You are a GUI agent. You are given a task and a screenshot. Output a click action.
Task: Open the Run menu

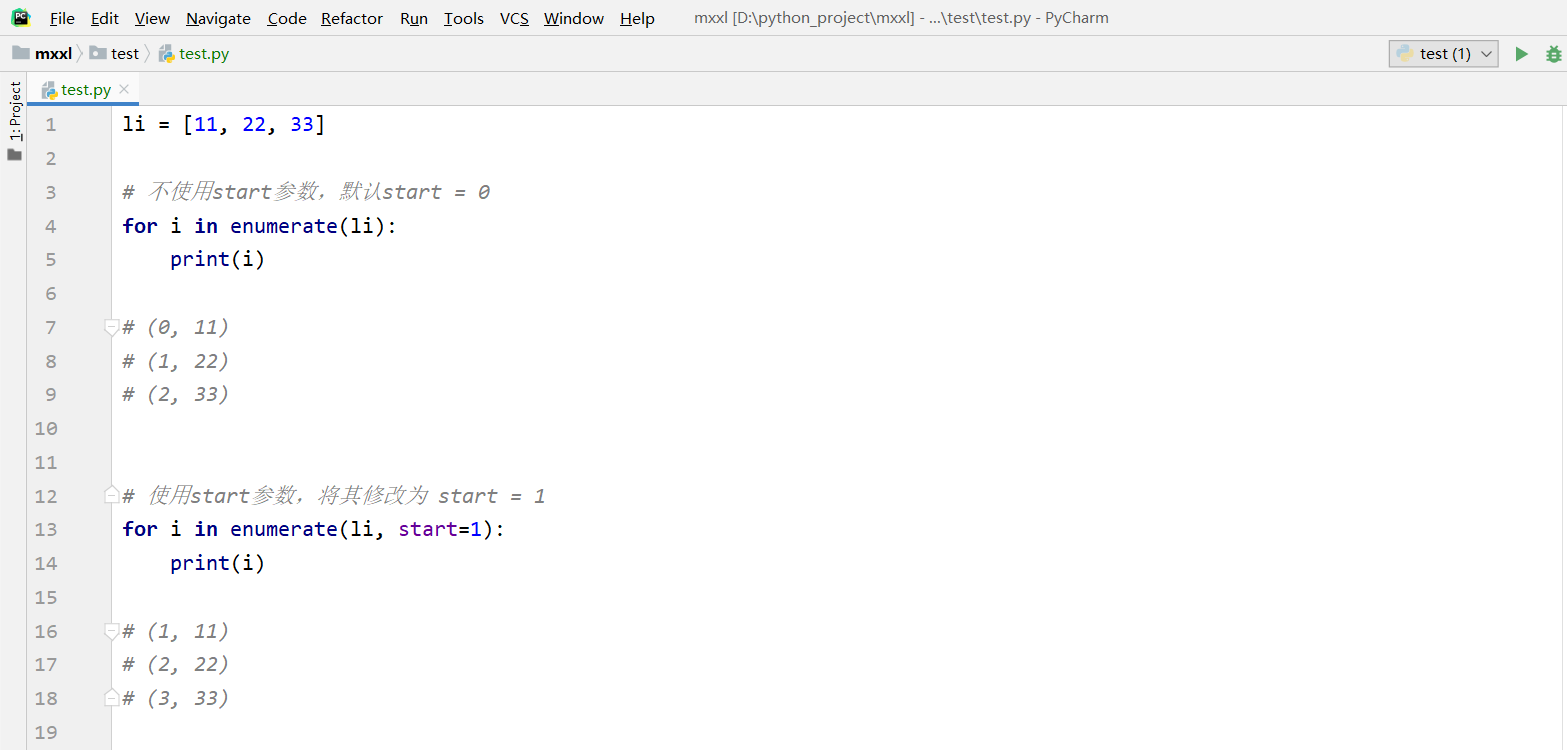(414, 18)
